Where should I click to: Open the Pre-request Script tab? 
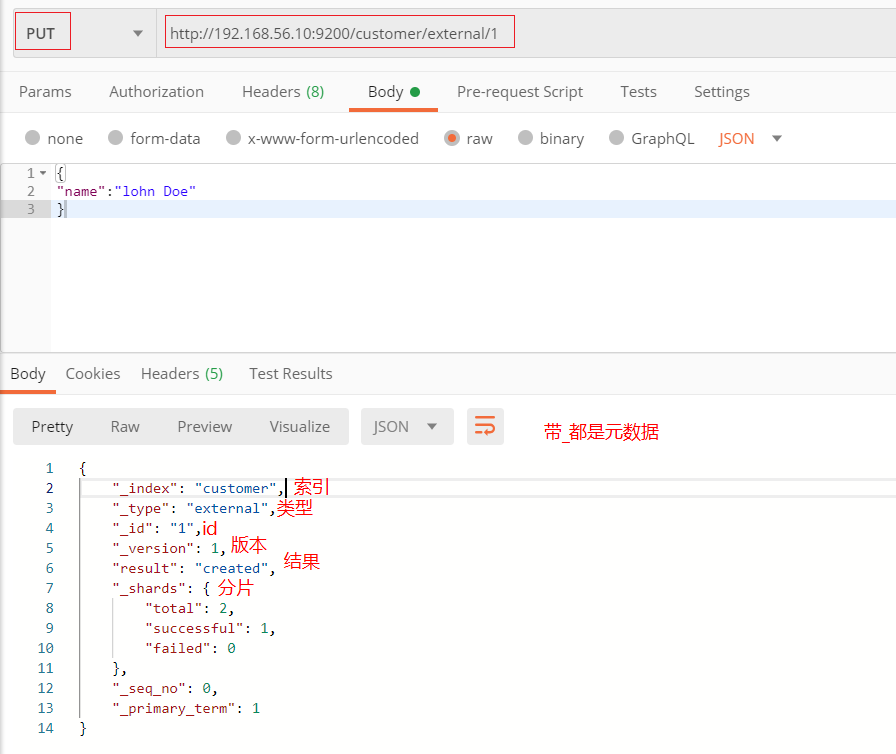519,91
